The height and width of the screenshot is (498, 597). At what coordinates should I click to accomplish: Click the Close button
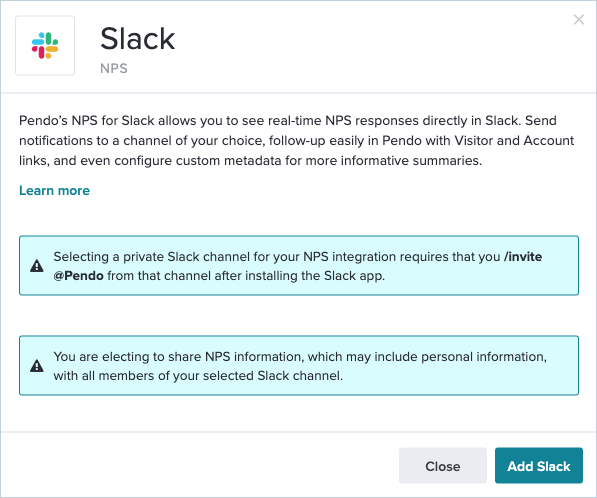coord(443,466)
